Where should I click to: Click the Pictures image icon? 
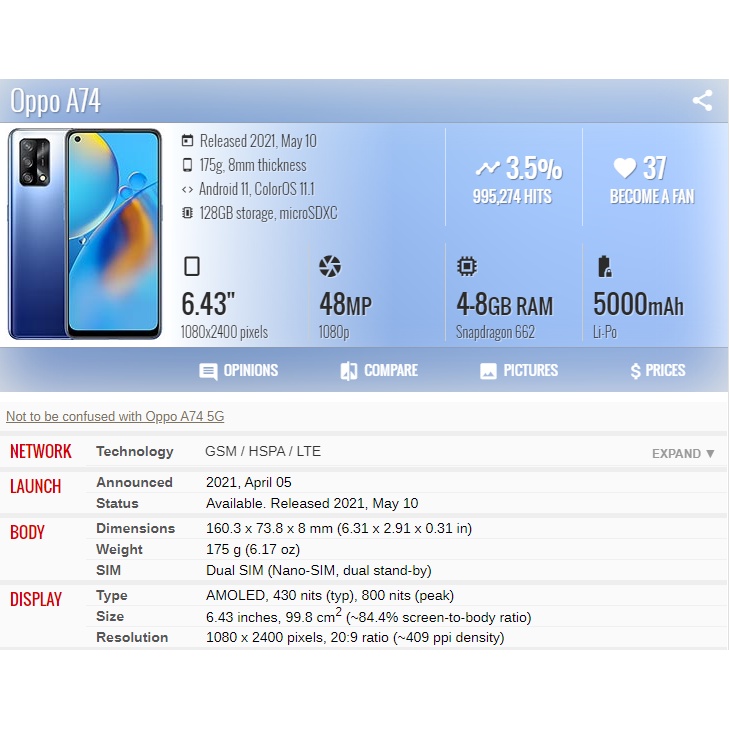coord(488,371)
